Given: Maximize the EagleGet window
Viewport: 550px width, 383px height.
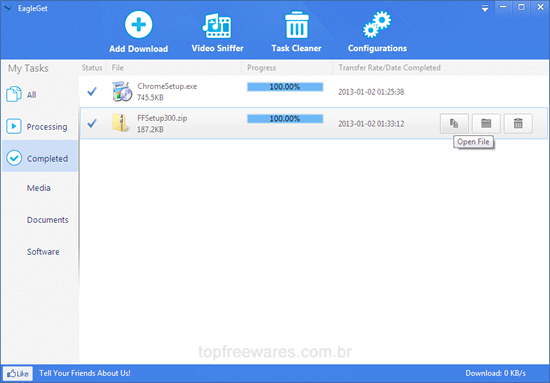Looking at the screenshot, I should tap(521, 7).
